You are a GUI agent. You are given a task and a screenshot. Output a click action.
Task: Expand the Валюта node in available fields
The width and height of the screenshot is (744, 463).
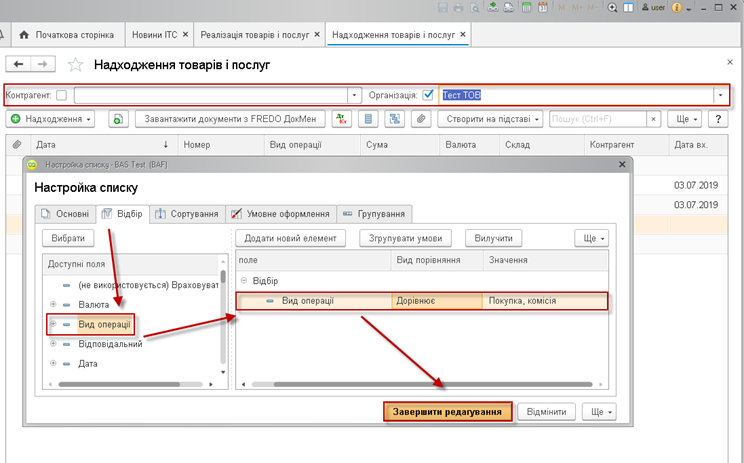(x=53, y=304)
